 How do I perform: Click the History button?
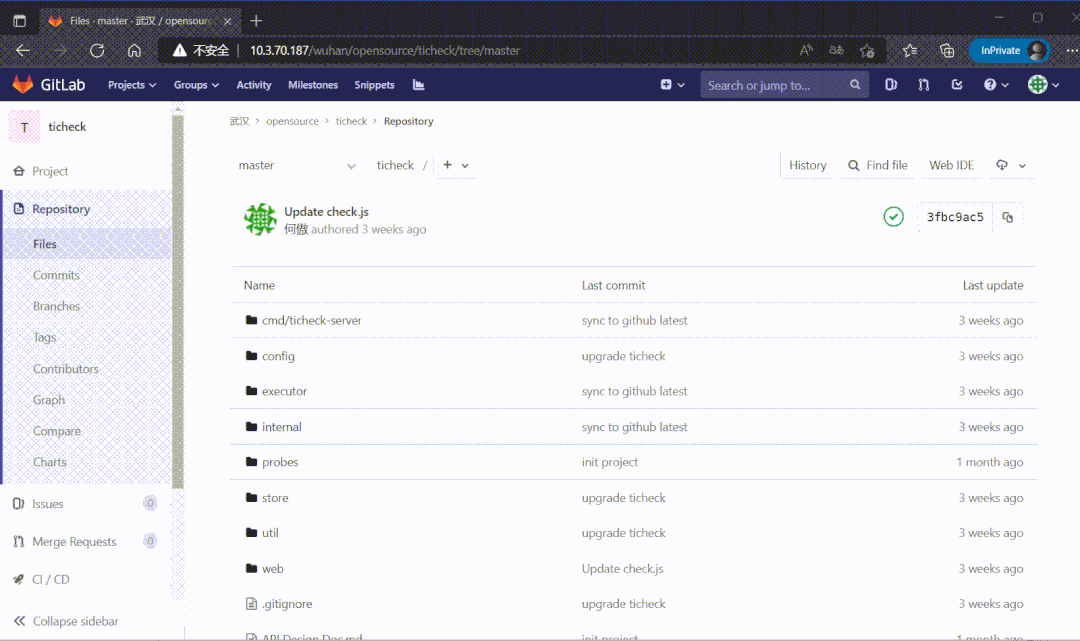click(807, 165)
